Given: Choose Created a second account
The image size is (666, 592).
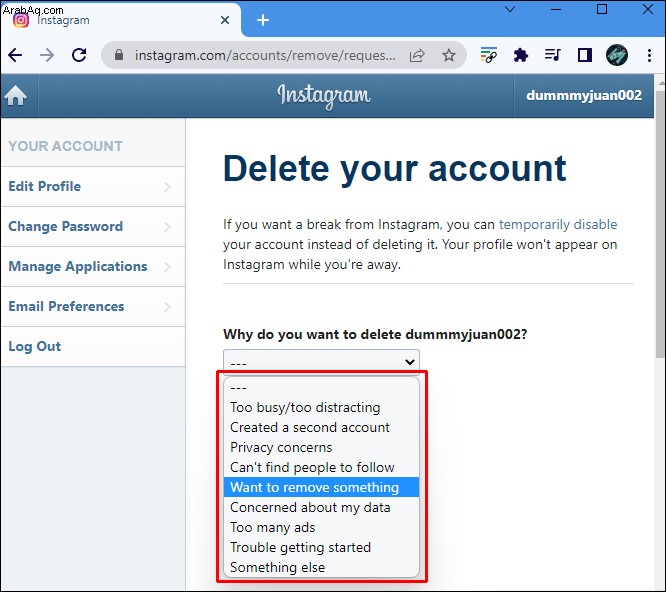Looking at the screenshot, I should tap(321, 427).
